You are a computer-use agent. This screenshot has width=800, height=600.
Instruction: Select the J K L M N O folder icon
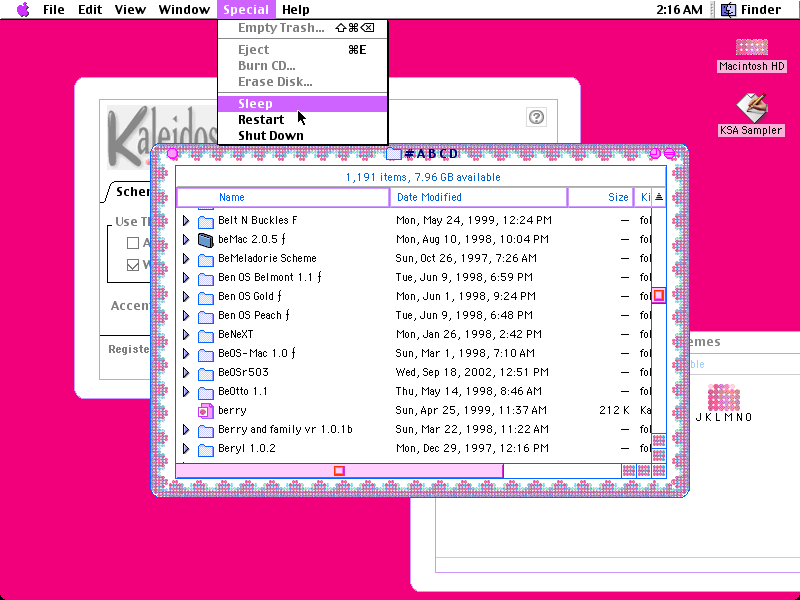pos(723,397)
